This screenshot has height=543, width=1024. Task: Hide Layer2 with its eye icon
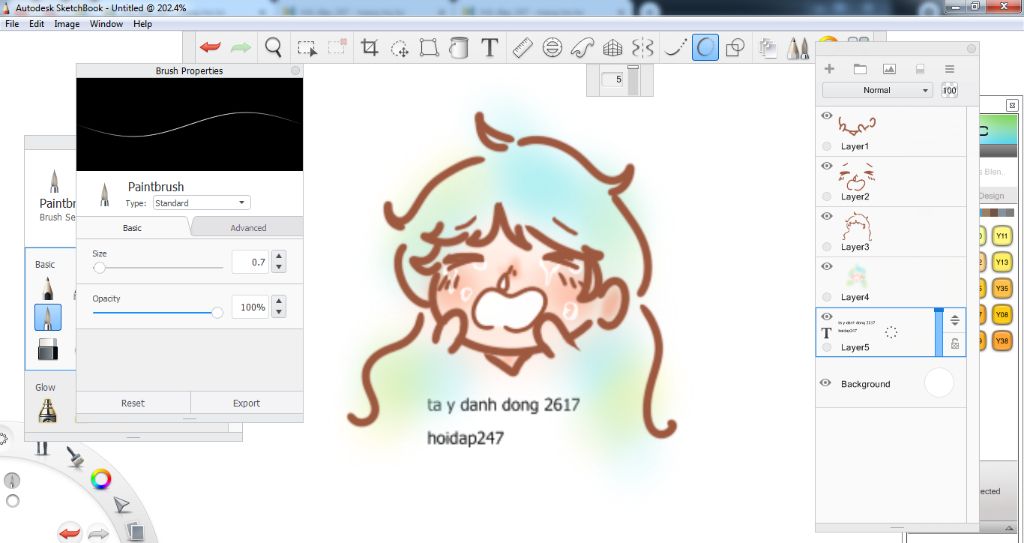point(827,166)
